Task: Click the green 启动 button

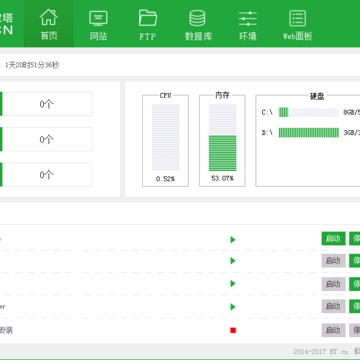Action: 333,239
